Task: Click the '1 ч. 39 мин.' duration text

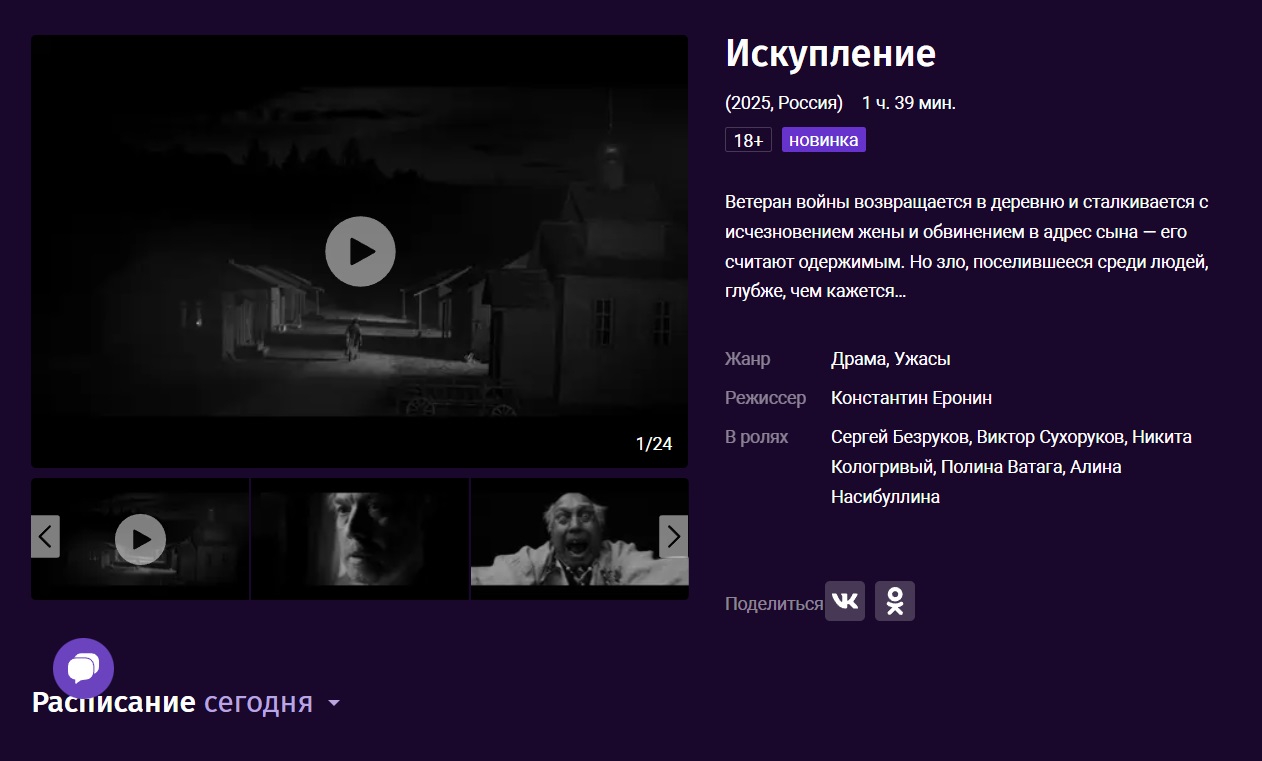Action: 909,103
